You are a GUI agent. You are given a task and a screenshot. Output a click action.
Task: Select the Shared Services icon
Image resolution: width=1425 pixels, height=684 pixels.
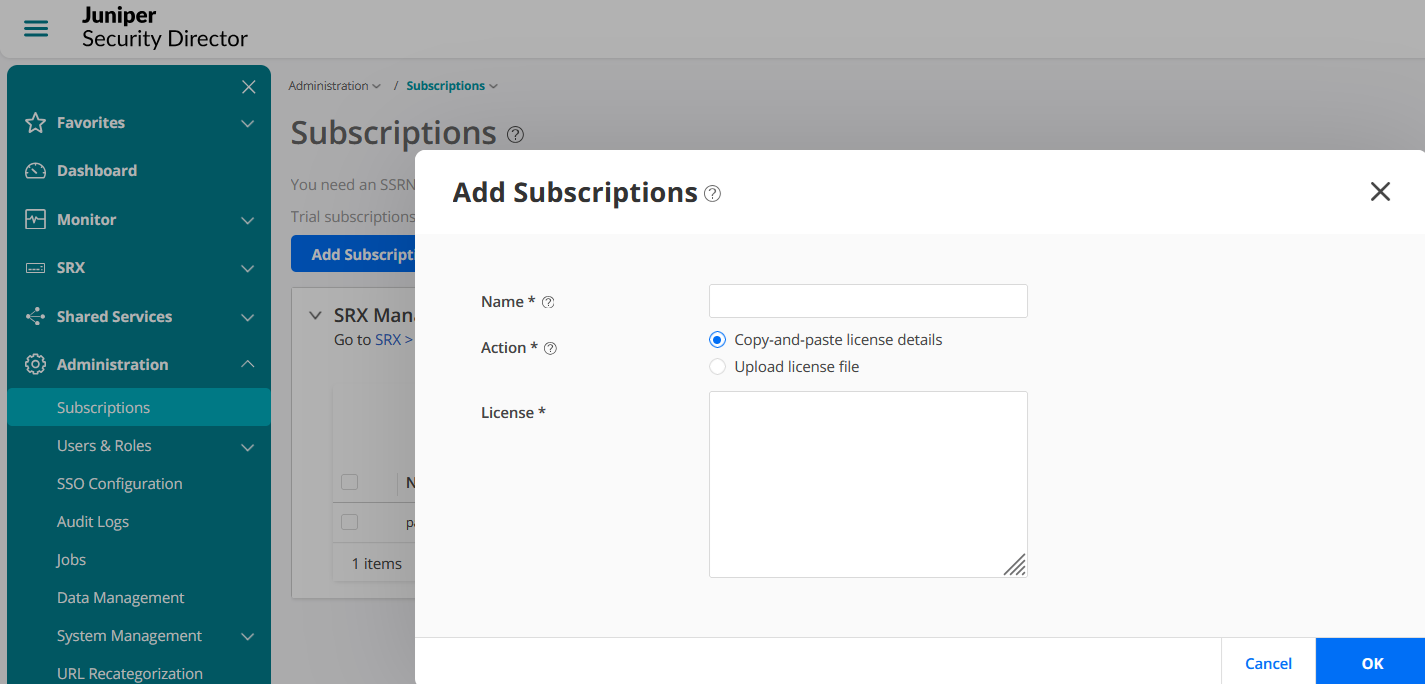(34, 316)
